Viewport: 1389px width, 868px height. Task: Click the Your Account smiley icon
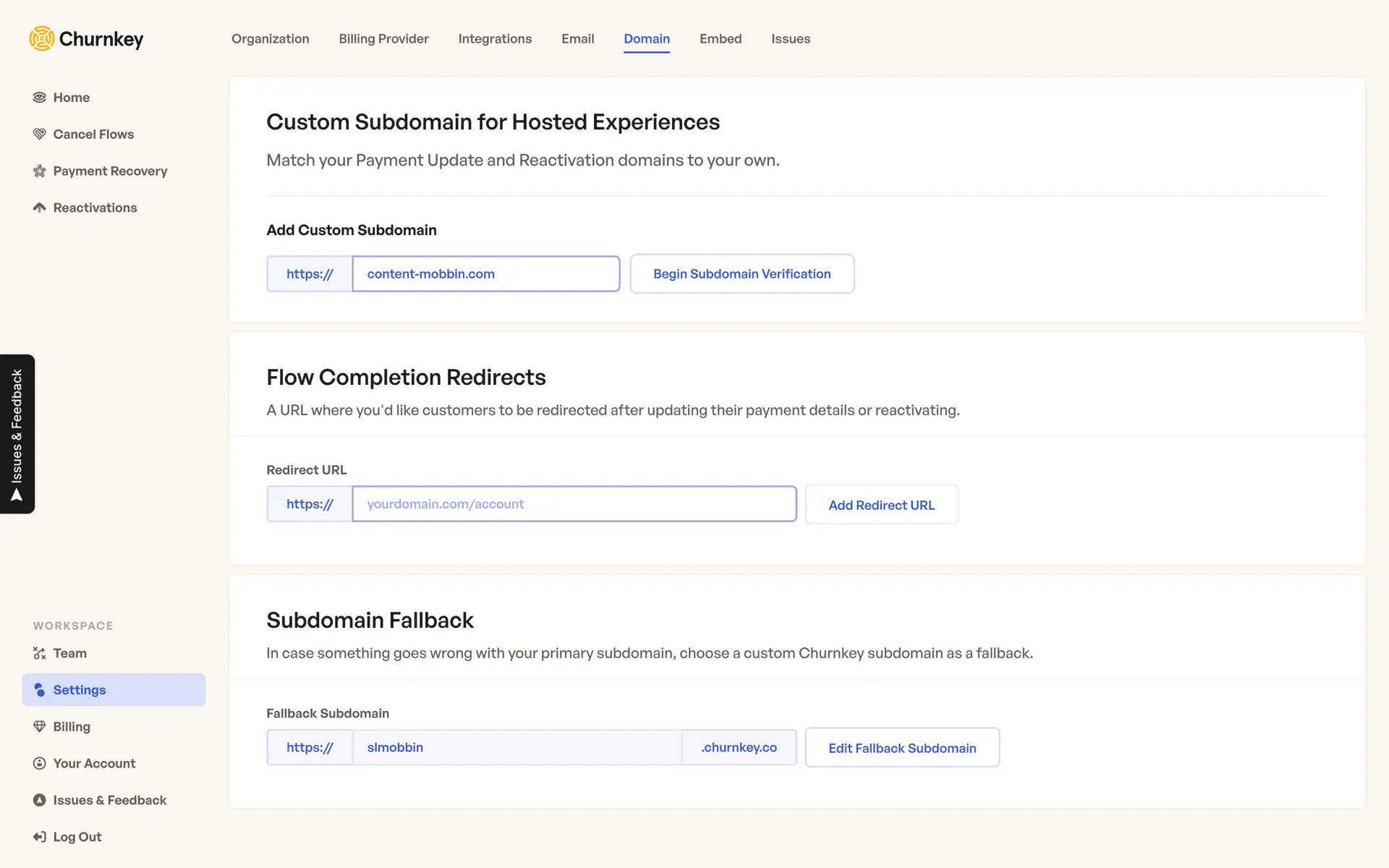pos(39,764)
